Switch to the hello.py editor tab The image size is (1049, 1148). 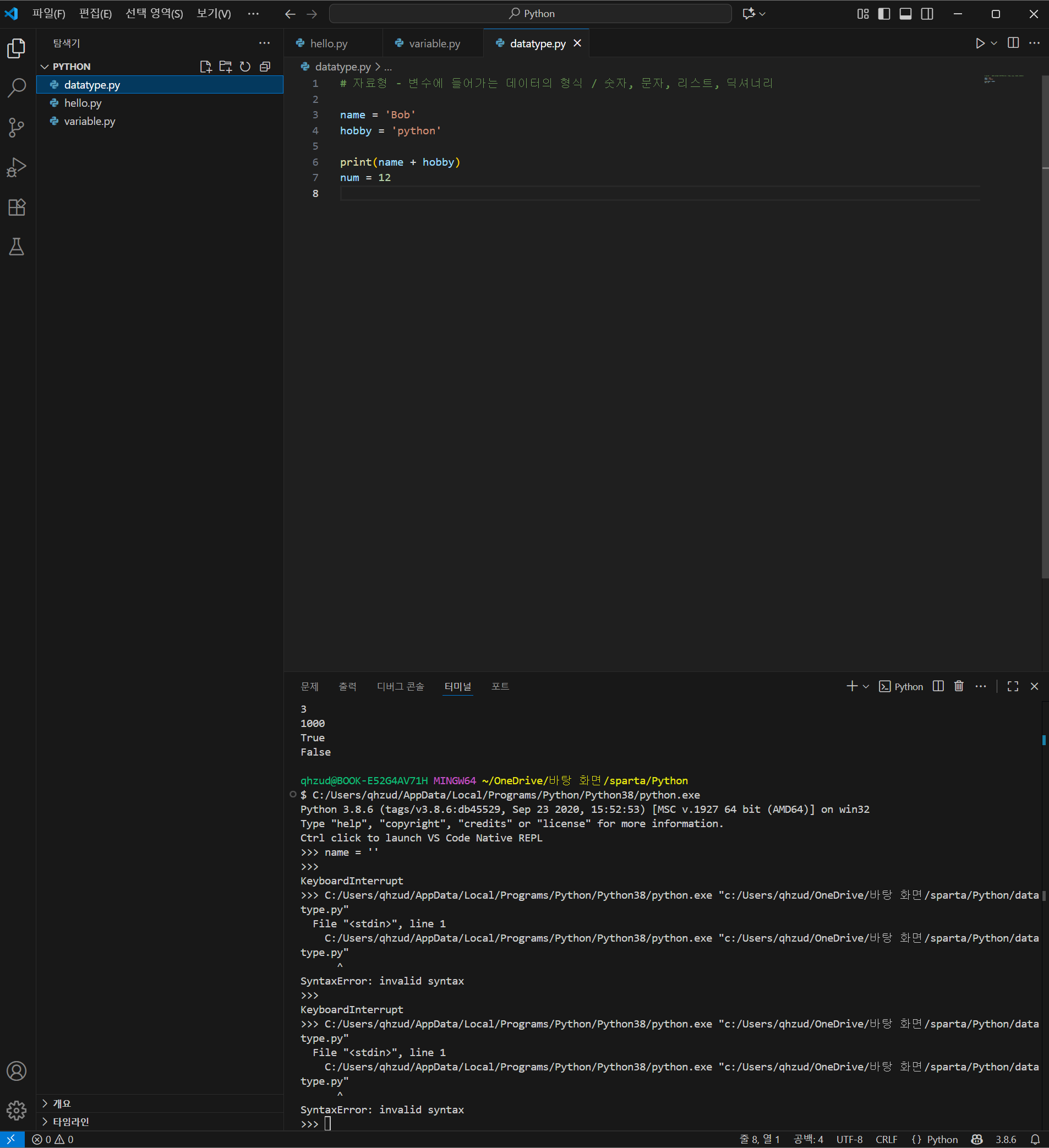[333, 43]
